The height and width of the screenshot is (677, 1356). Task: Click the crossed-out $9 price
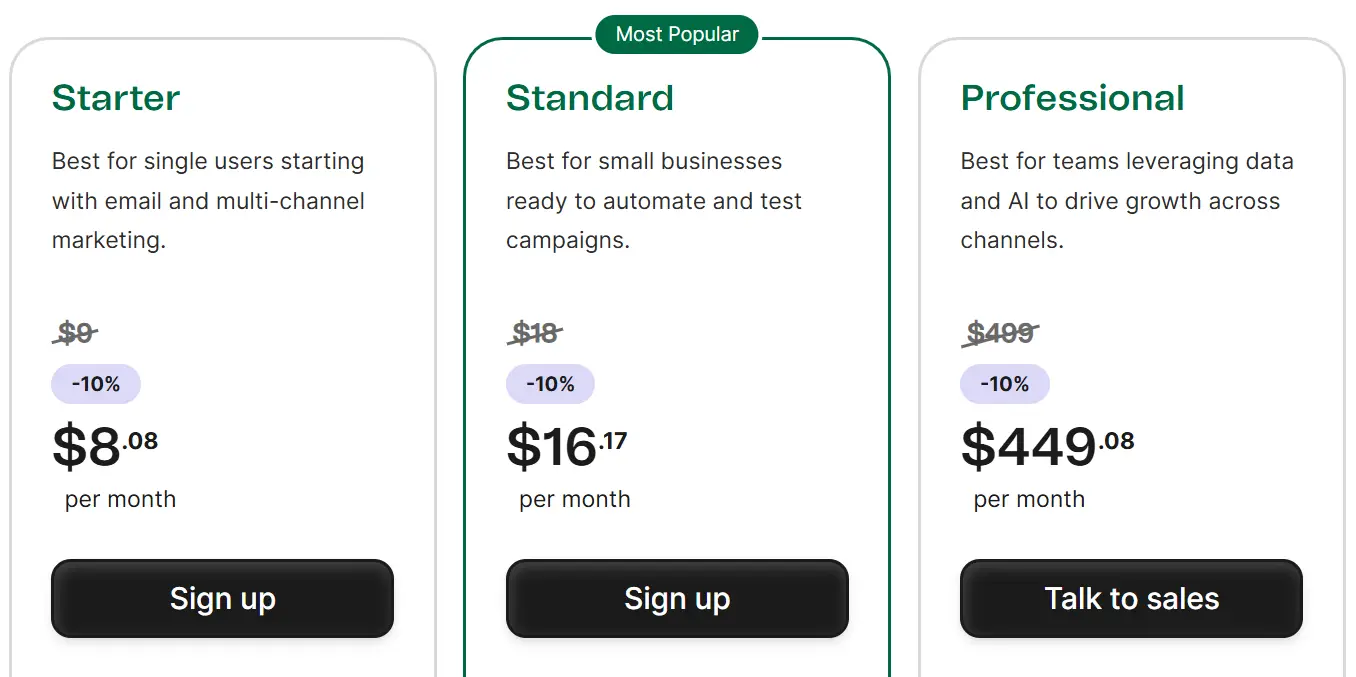[x=76, y=332]
